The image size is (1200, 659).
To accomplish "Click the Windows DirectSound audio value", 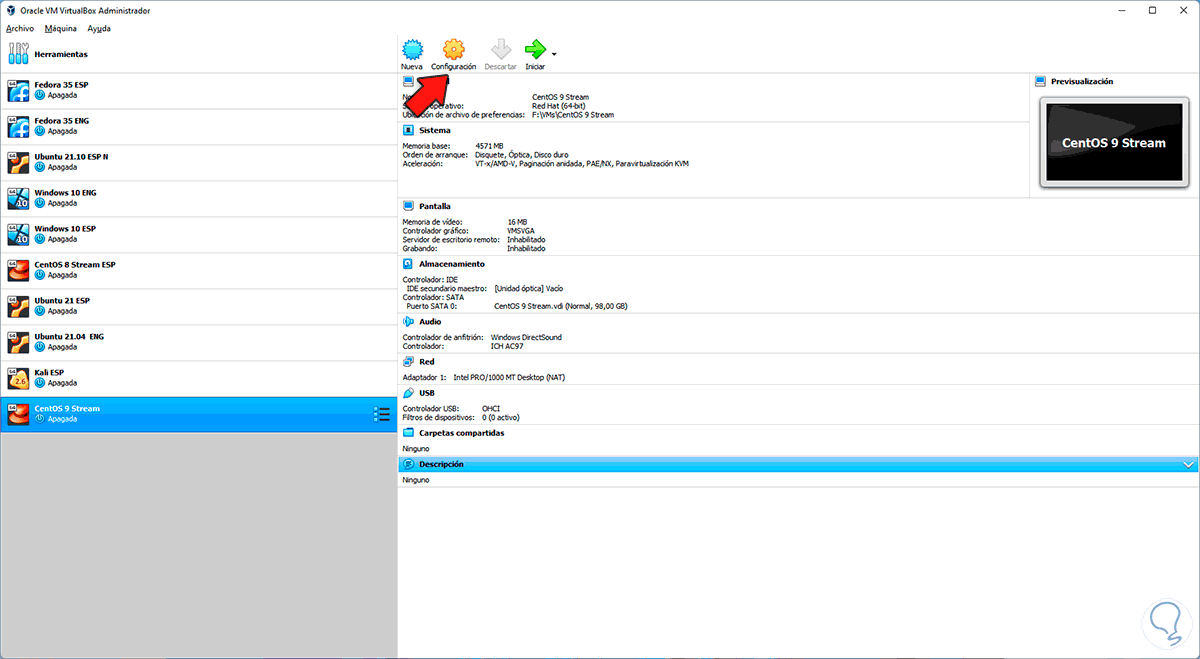I will (x=526, y=338).
